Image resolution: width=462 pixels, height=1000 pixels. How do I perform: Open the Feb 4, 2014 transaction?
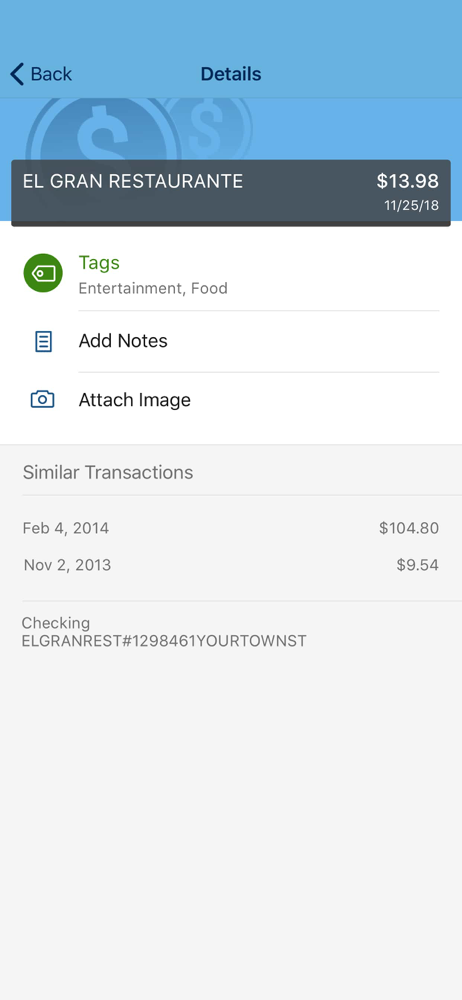coord(231,528)
